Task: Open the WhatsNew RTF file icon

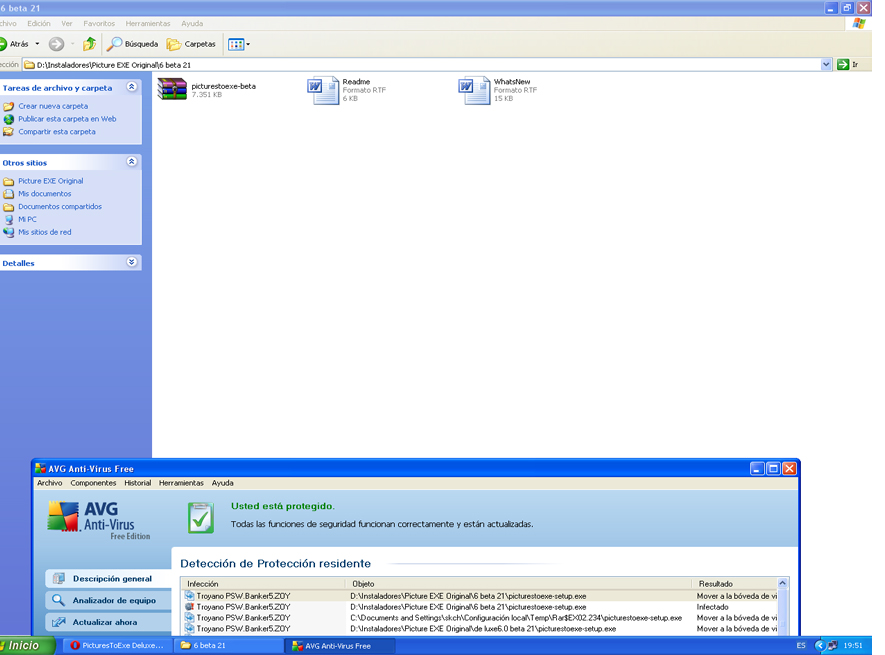Action: 474,90
